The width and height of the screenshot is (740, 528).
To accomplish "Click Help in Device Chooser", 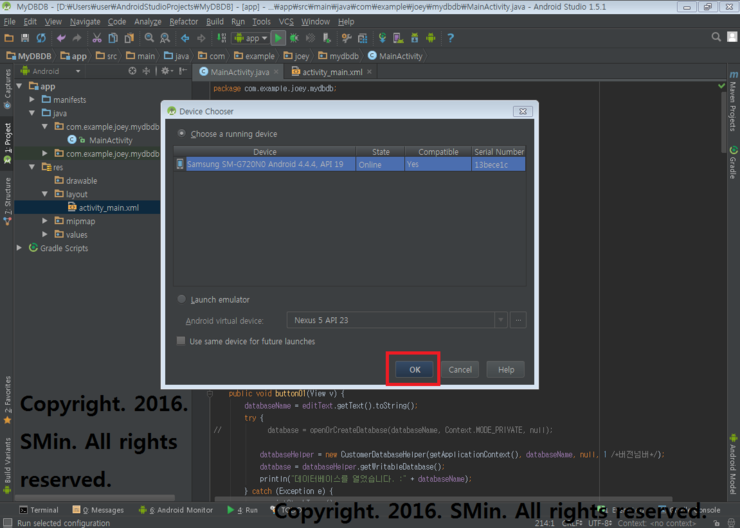I will coord(506,369).
